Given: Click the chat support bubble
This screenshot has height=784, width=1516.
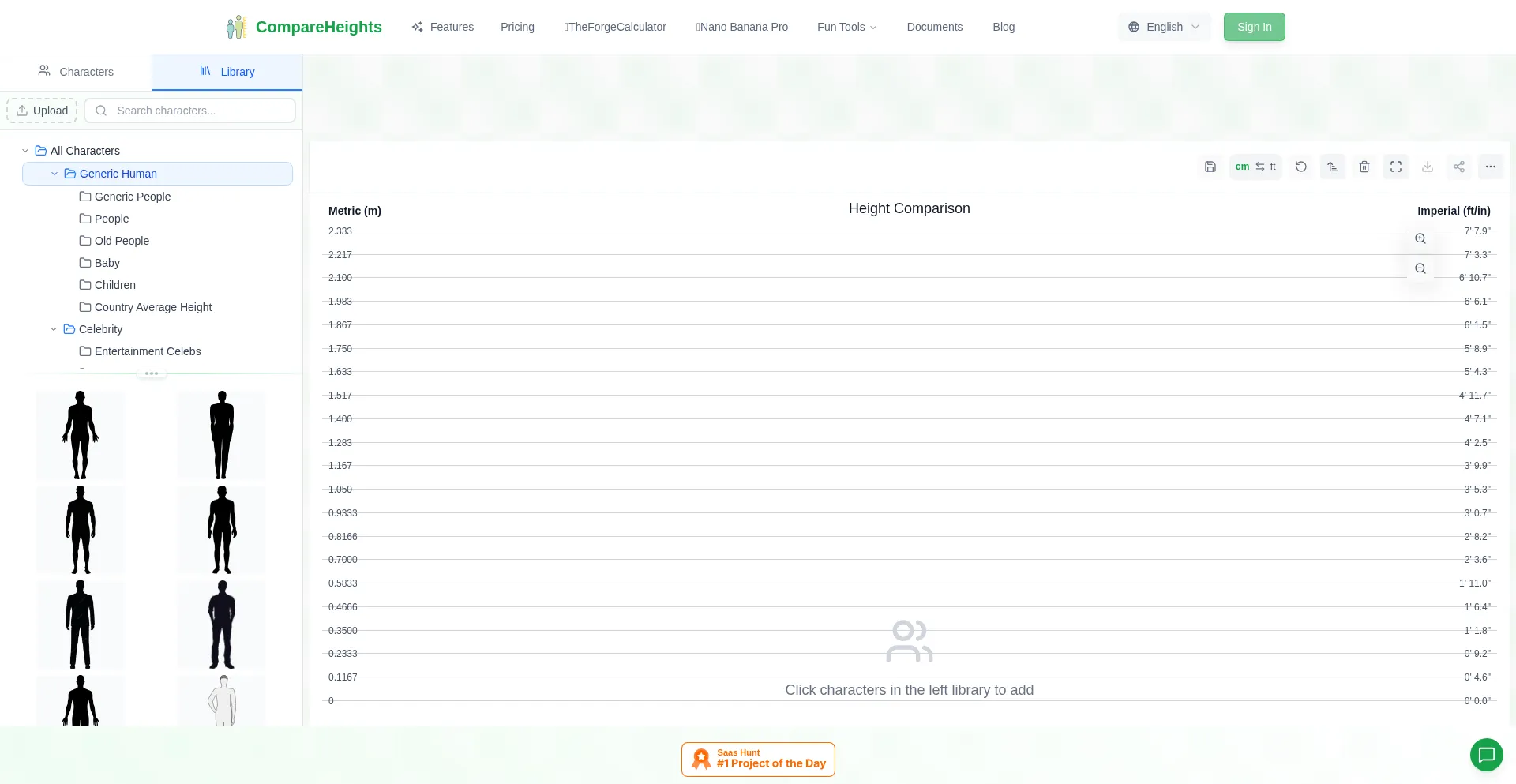Looking at the screenshot, I should pos(1487,755).
